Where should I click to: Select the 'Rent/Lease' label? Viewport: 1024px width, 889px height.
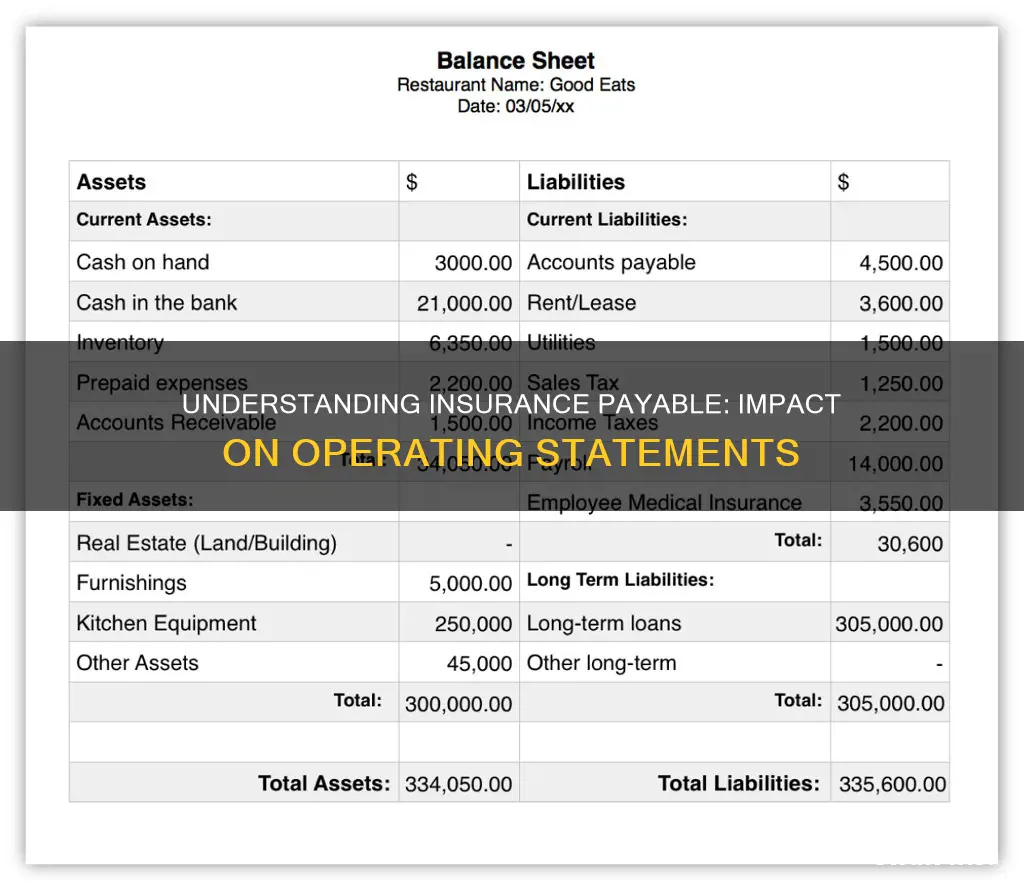point(581,302)
